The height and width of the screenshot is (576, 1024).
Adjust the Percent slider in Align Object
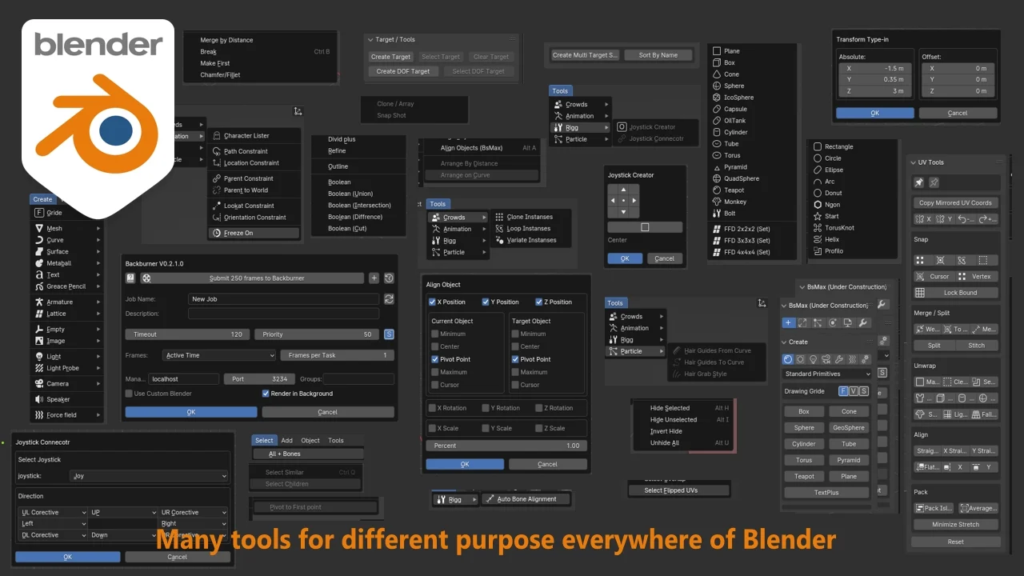pyautogui.click(x=506, y=445)
